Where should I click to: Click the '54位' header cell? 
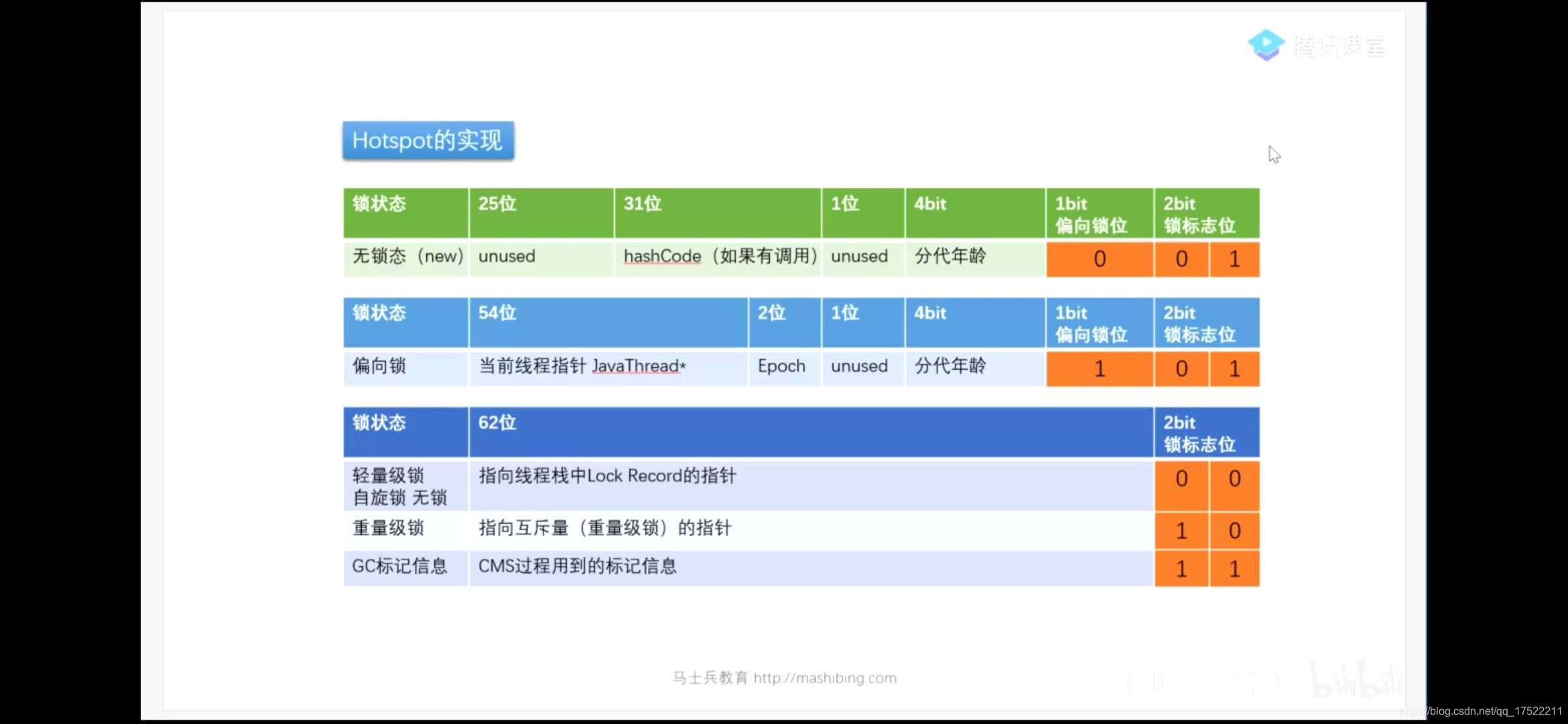608,322
